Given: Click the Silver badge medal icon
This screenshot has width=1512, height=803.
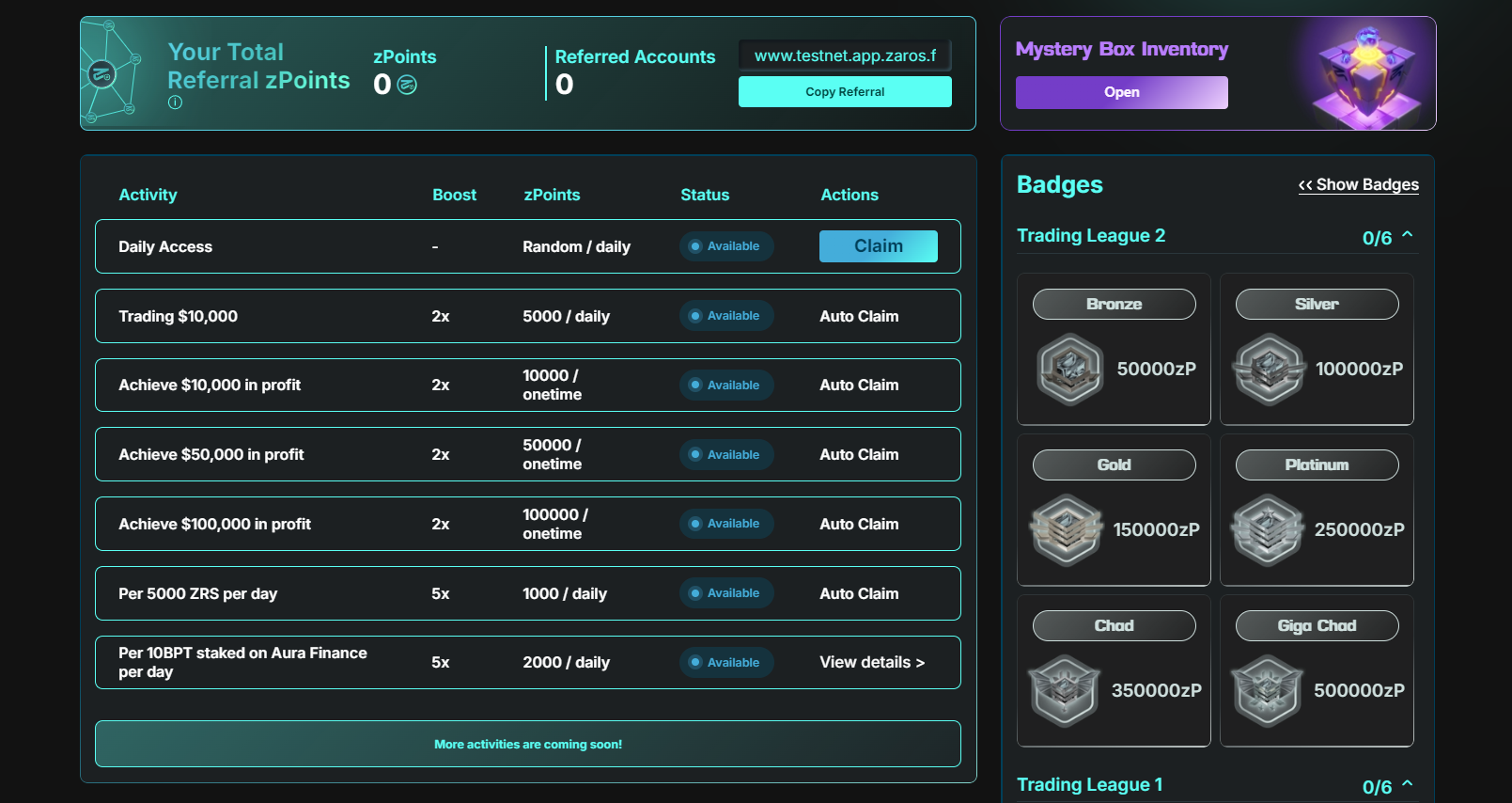Looking at the screenshot, I should coord(1269,370).
